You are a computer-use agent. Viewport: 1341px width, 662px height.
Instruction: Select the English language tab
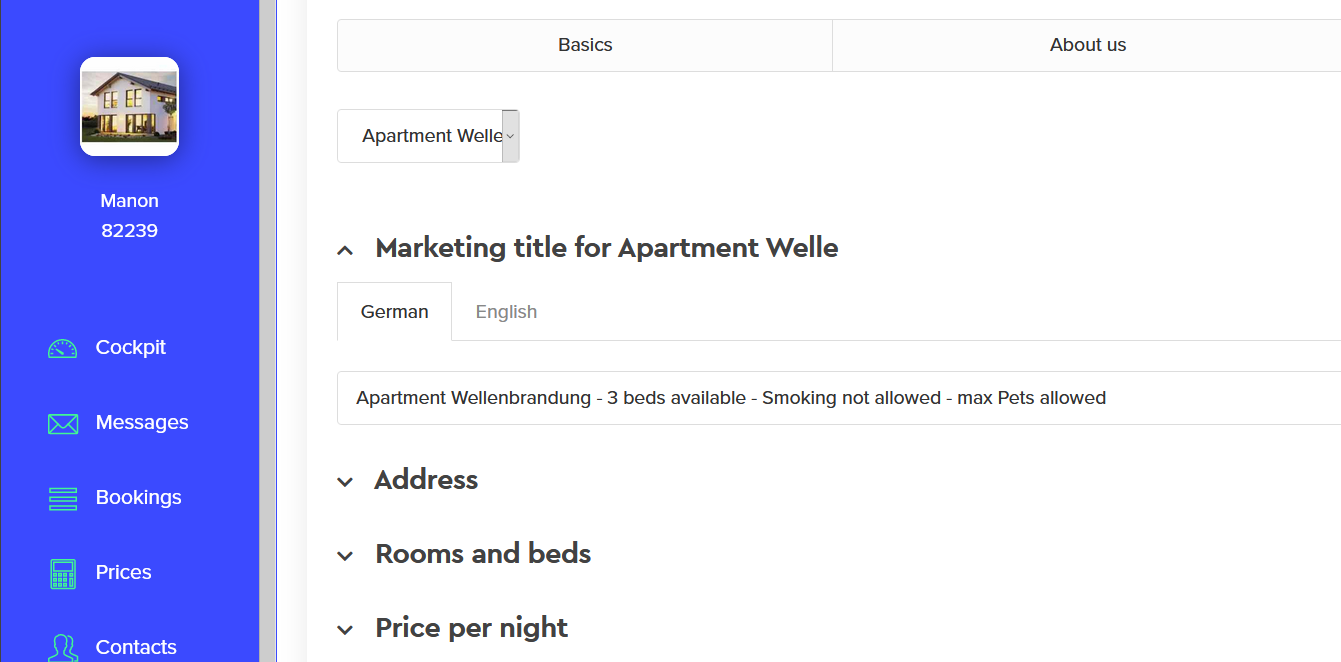506,312
